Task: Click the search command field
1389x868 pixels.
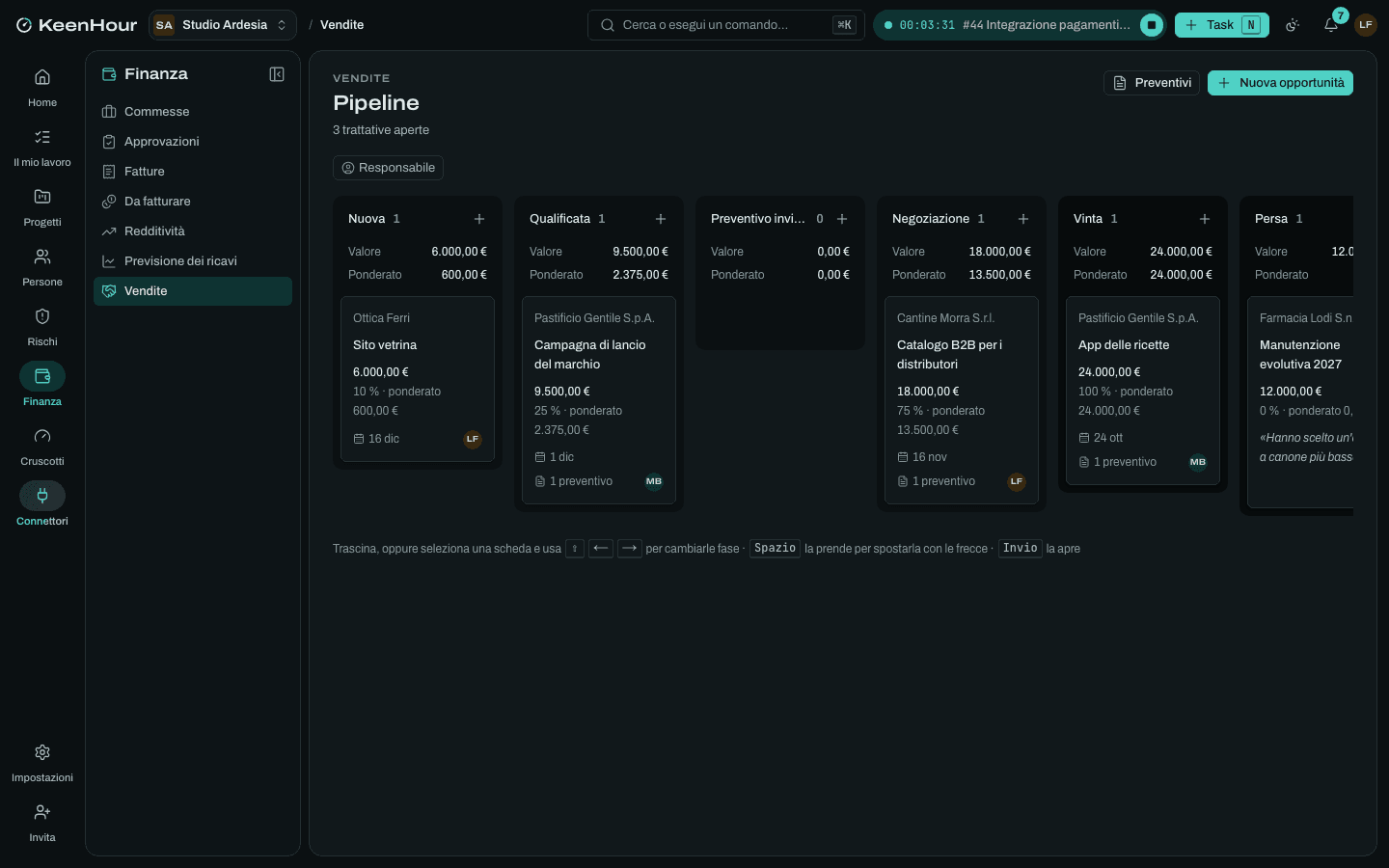Action: (726, 25)
